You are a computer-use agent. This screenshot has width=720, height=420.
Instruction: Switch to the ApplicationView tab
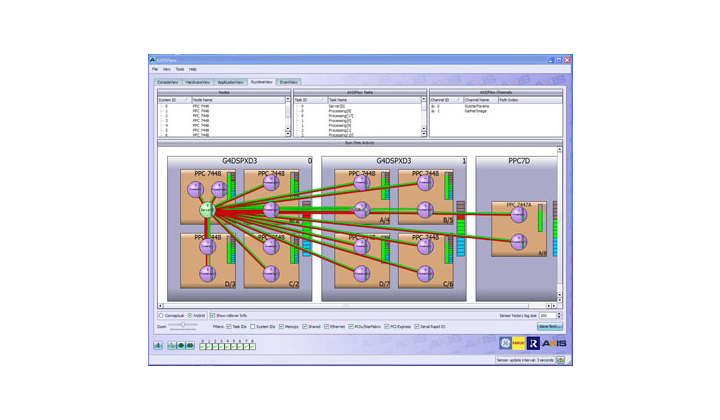click(x=231, y=82)
